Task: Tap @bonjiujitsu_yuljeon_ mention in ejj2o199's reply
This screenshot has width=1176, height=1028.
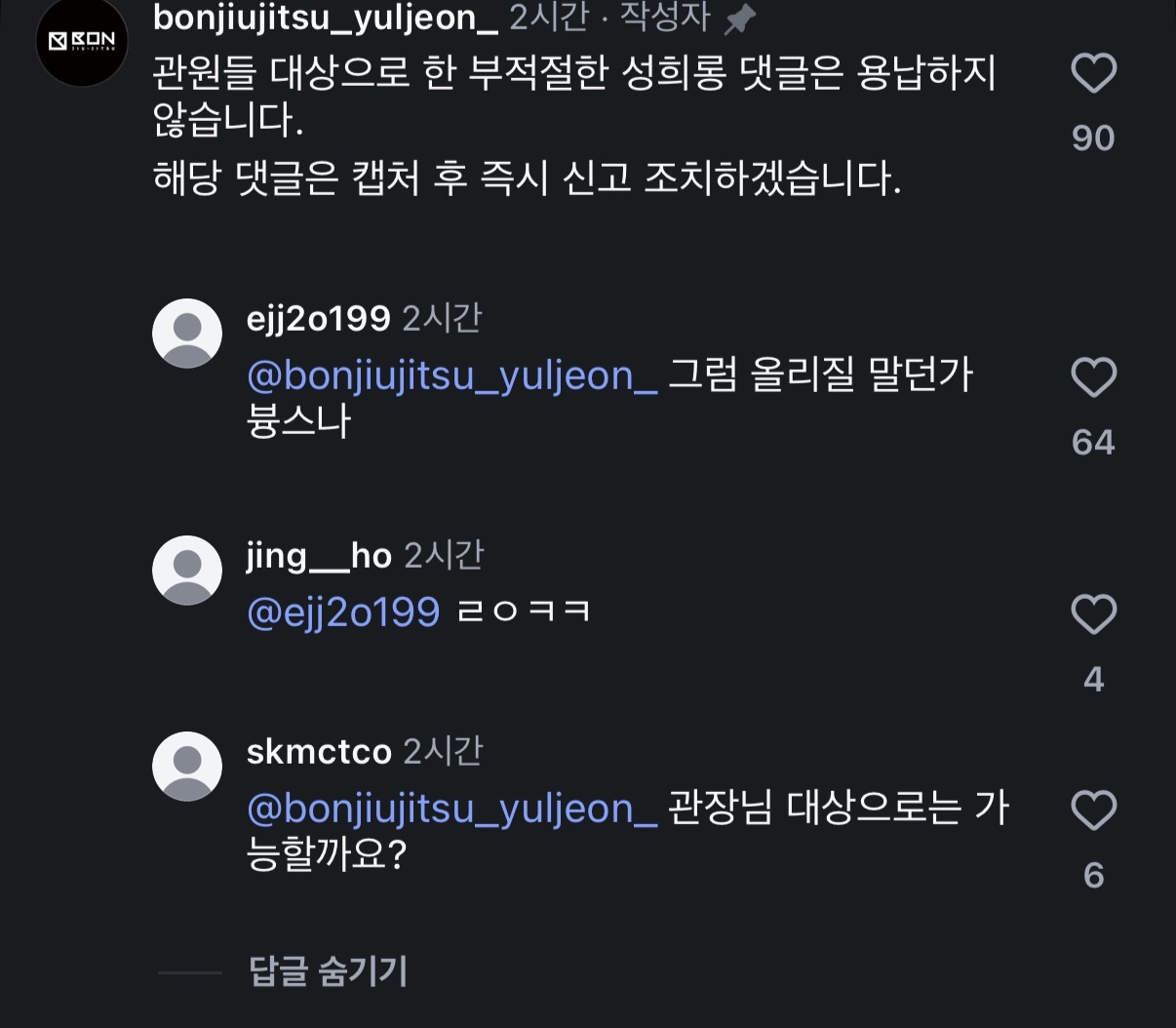Action: (451, 376)
